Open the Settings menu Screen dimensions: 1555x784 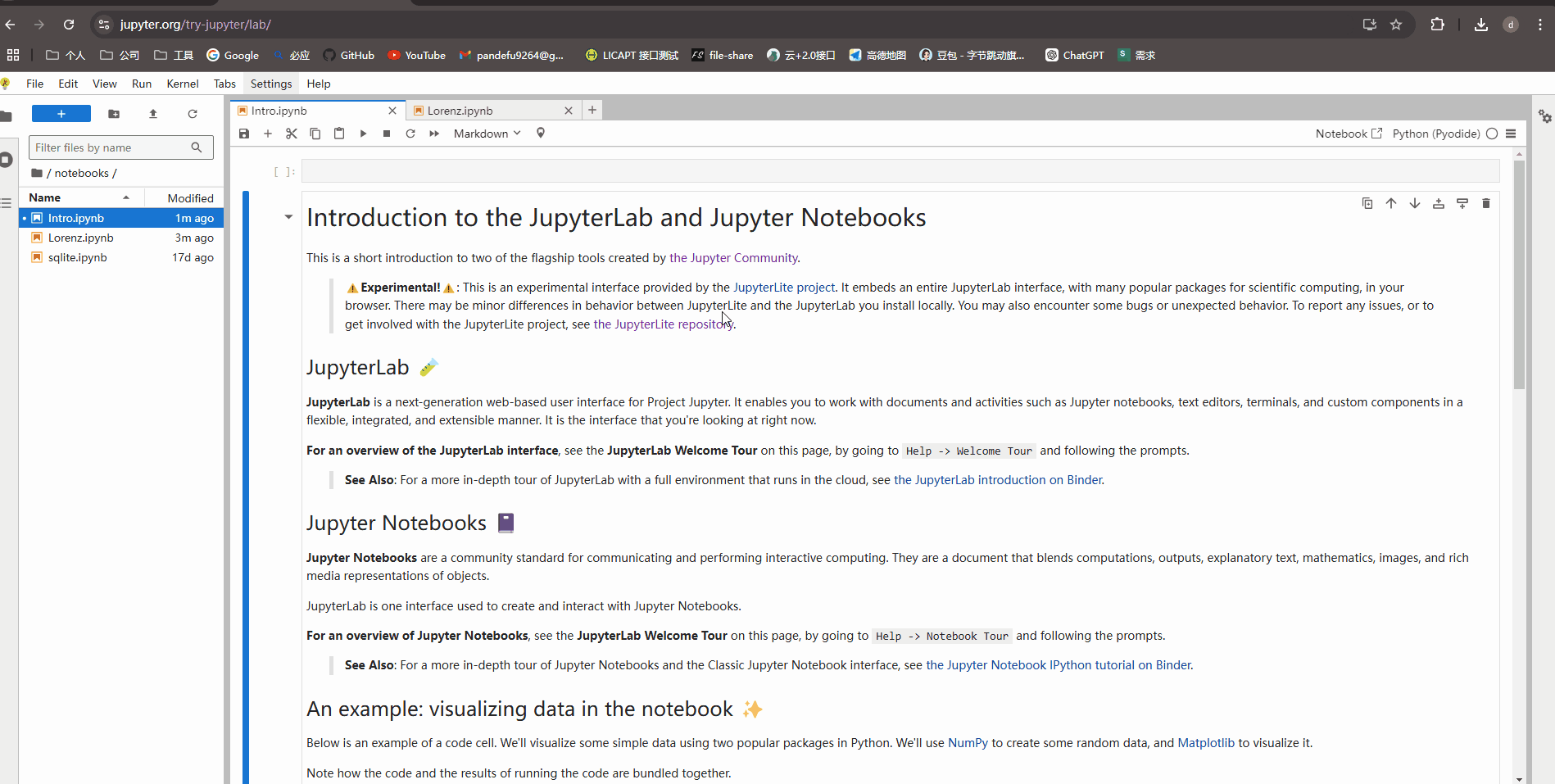tap(271, 84)
